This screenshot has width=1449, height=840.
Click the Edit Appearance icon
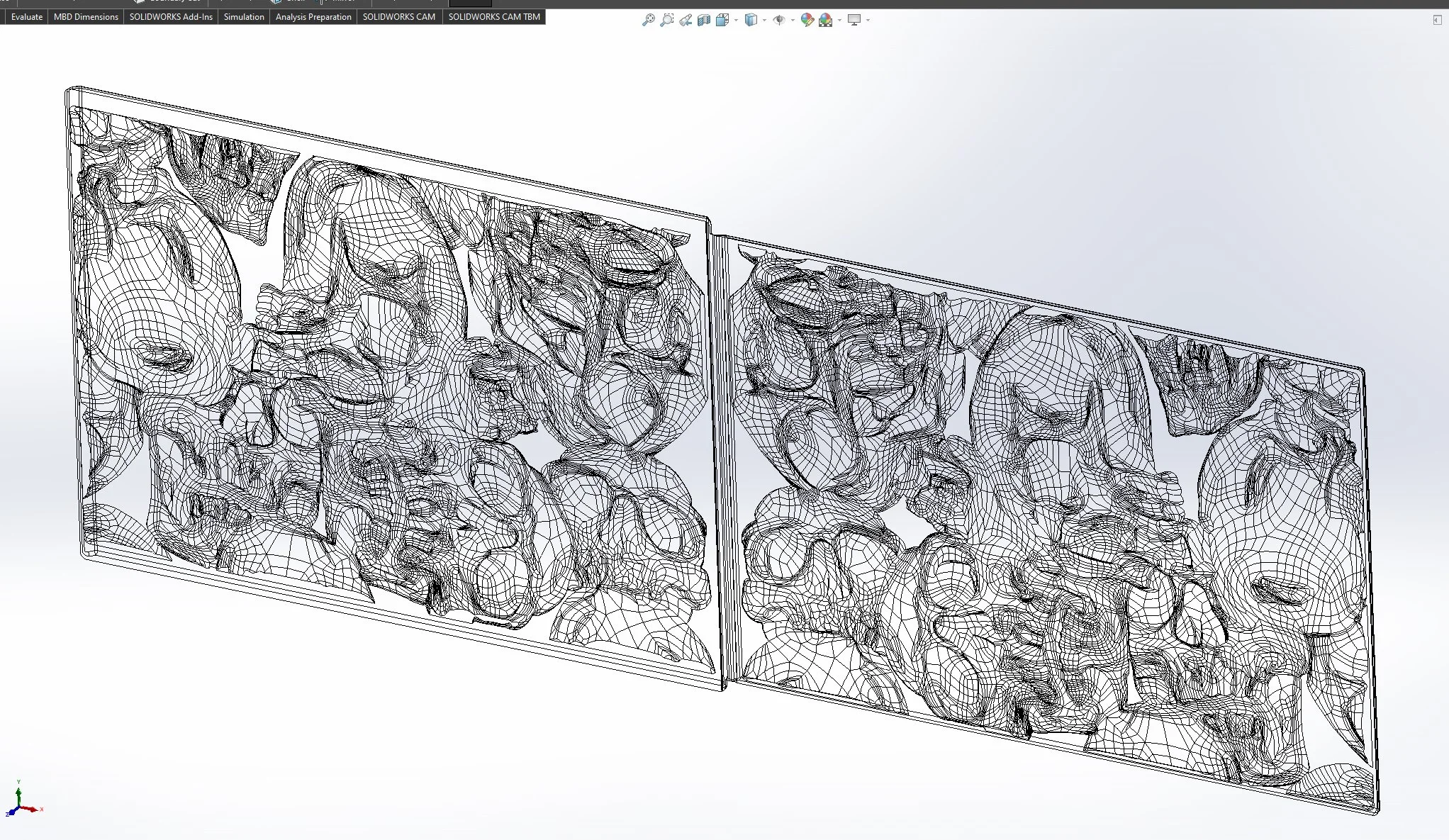(x=807, y=20)
